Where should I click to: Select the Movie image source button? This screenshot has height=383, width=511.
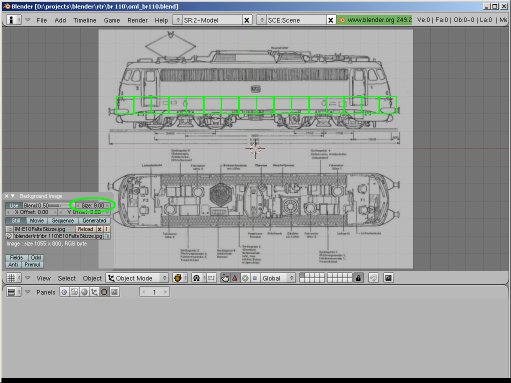click(x=37, y=221)
